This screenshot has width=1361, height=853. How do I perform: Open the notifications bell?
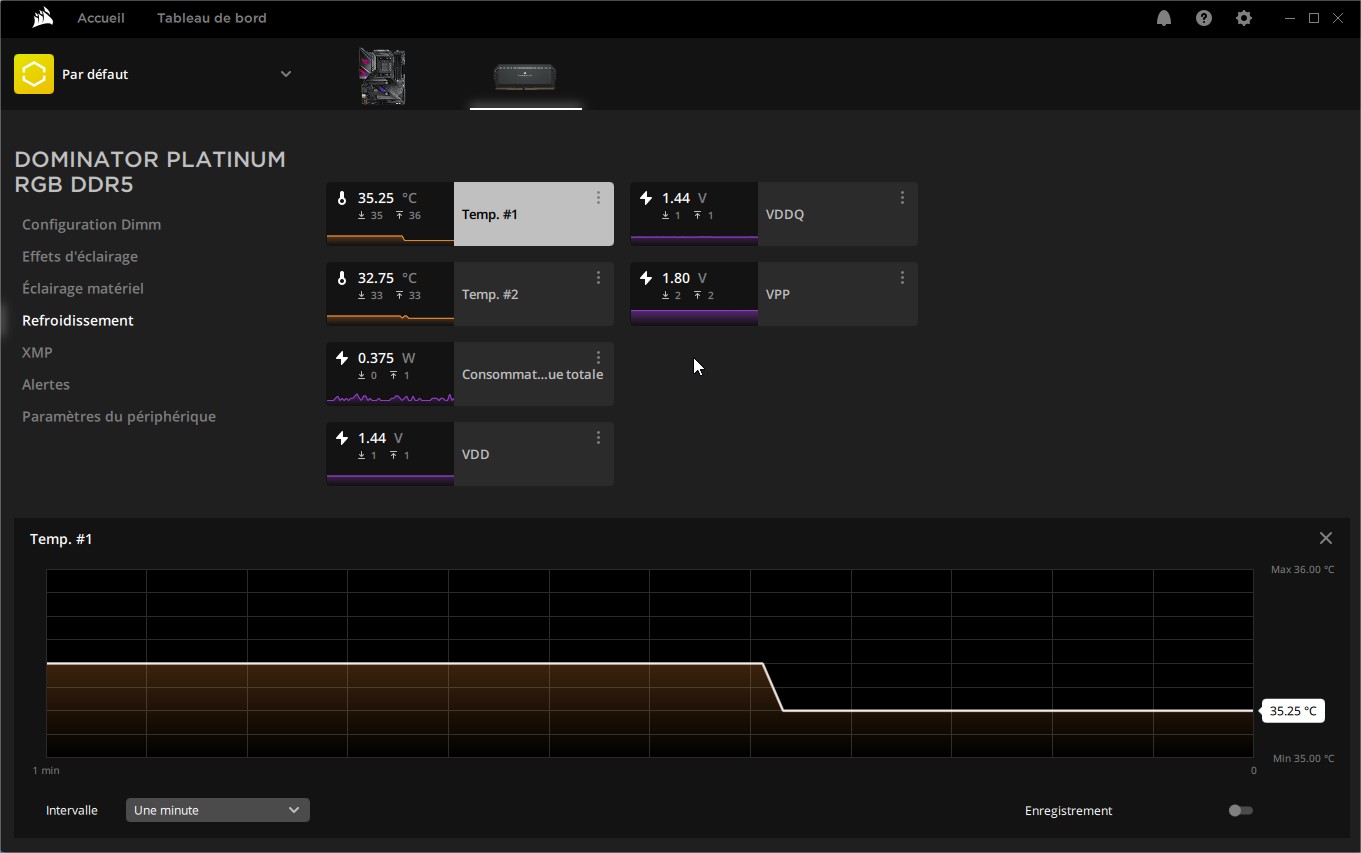point(1164,18)
